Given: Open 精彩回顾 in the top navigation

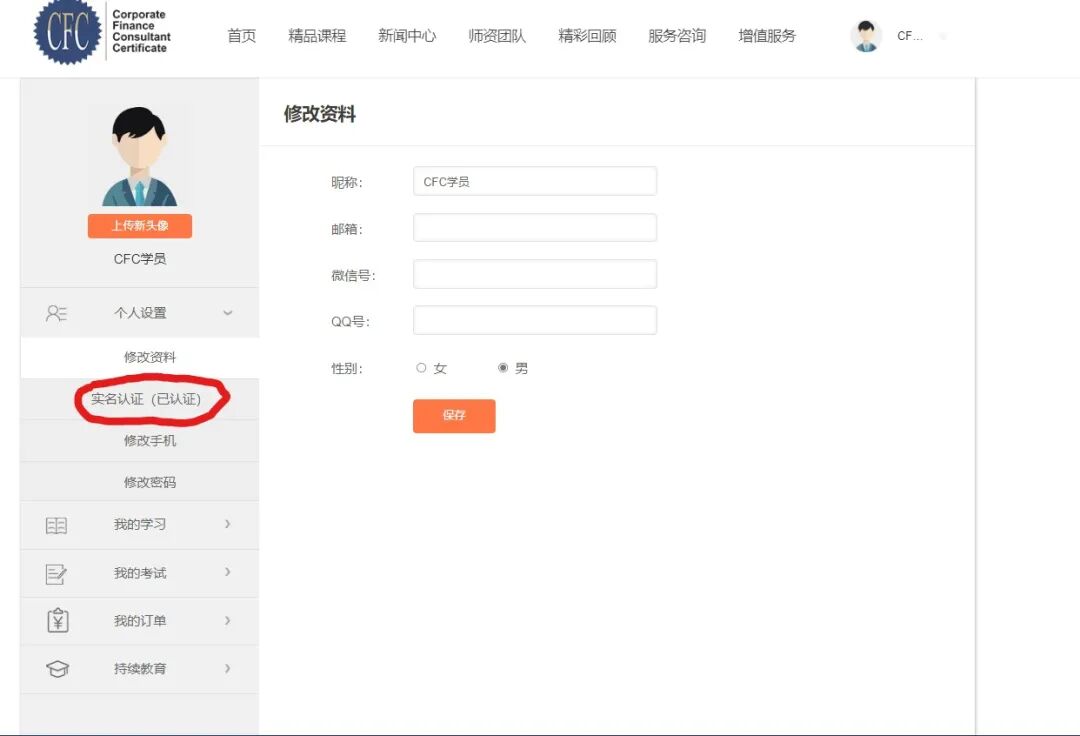Looking at the screenshot, I should pyautogui.click(x=587, y=36).
